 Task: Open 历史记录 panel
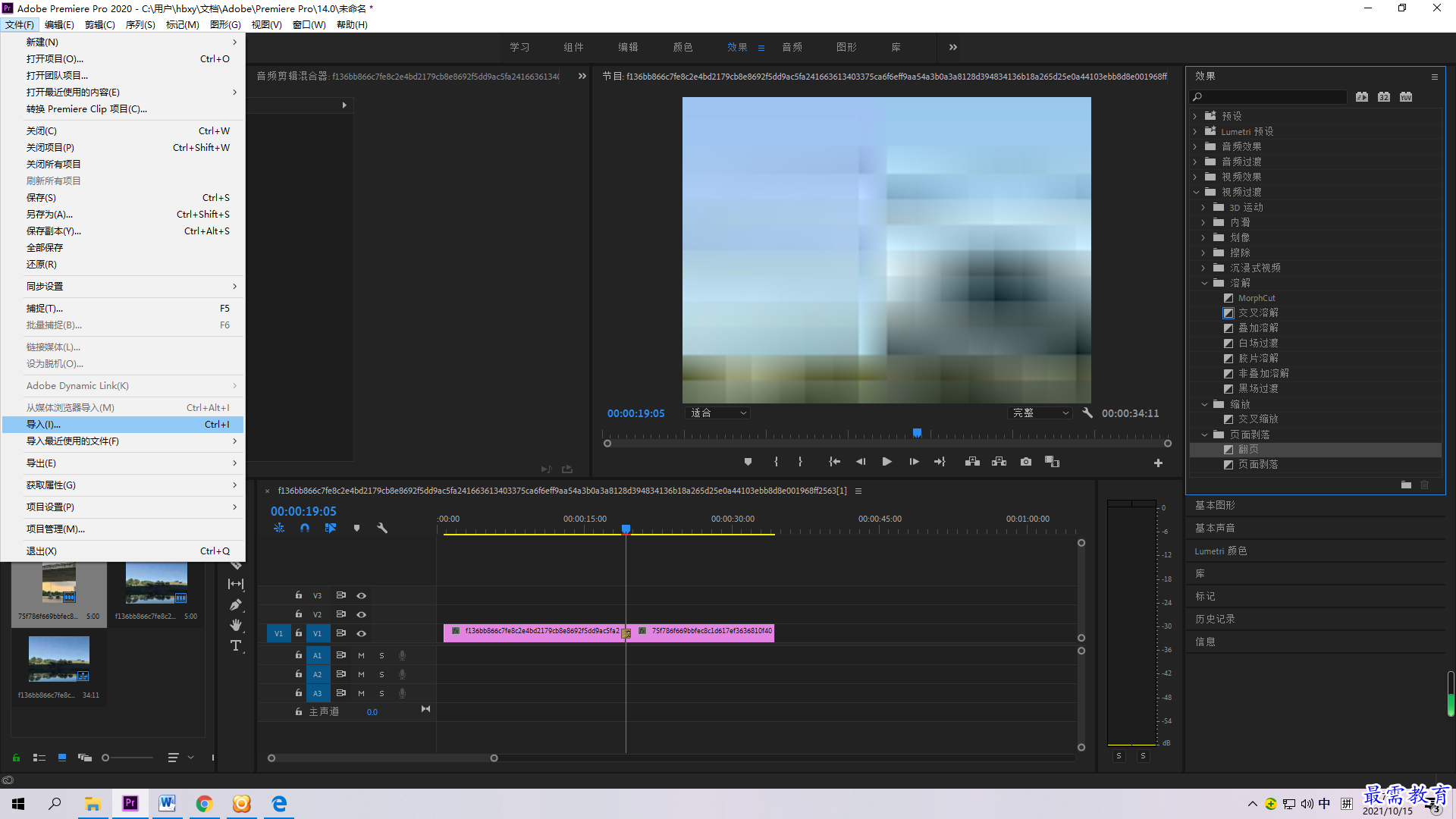click(1215, 619)
